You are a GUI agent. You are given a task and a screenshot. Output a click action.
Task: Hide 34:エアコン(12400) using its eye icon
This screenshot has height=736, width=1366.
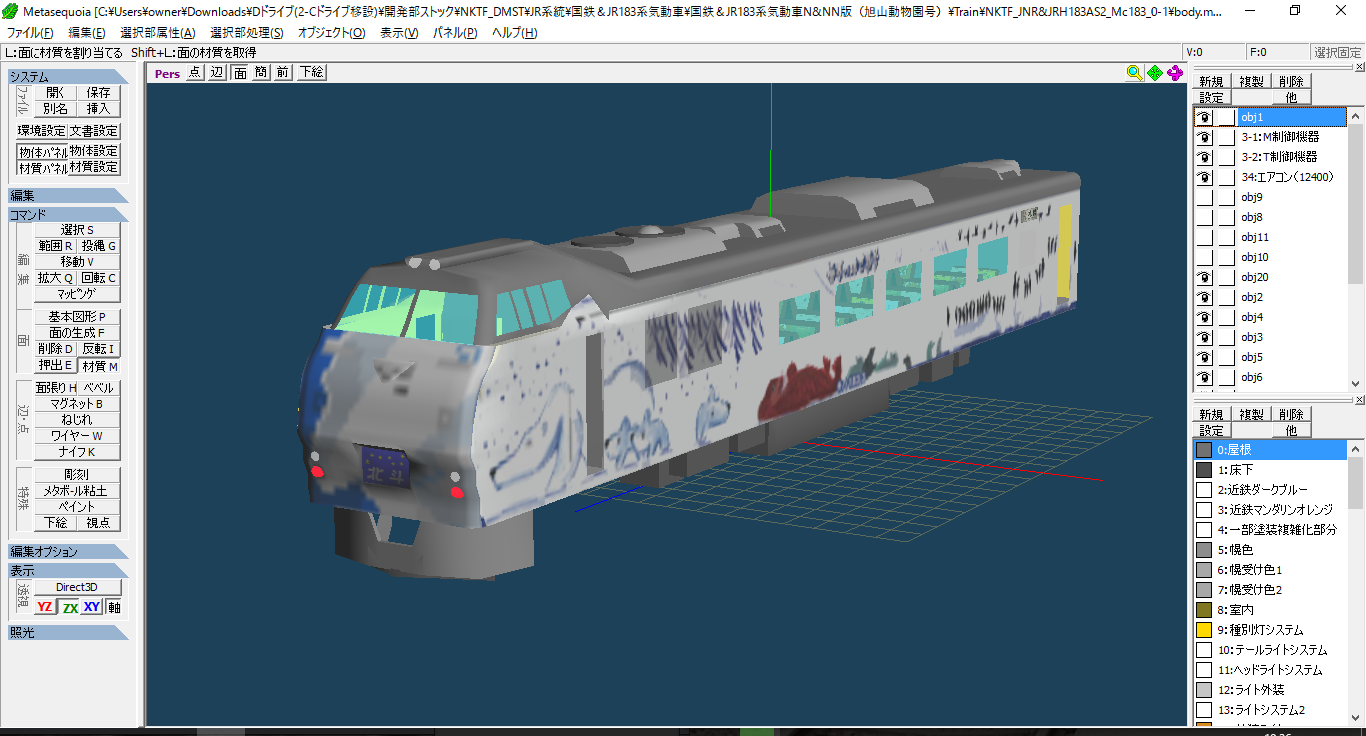(1204, 177)
